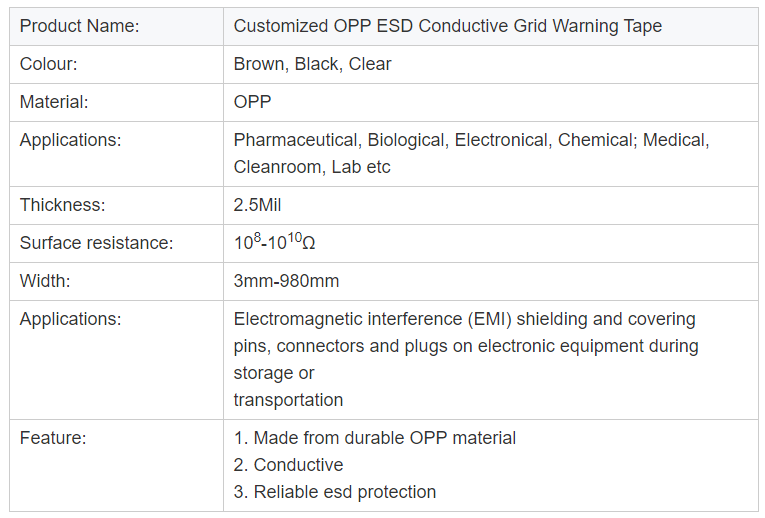765x518 pixels.
Task: Select the '3mm-980mm' width value
Action: click(x=286, y=281)
